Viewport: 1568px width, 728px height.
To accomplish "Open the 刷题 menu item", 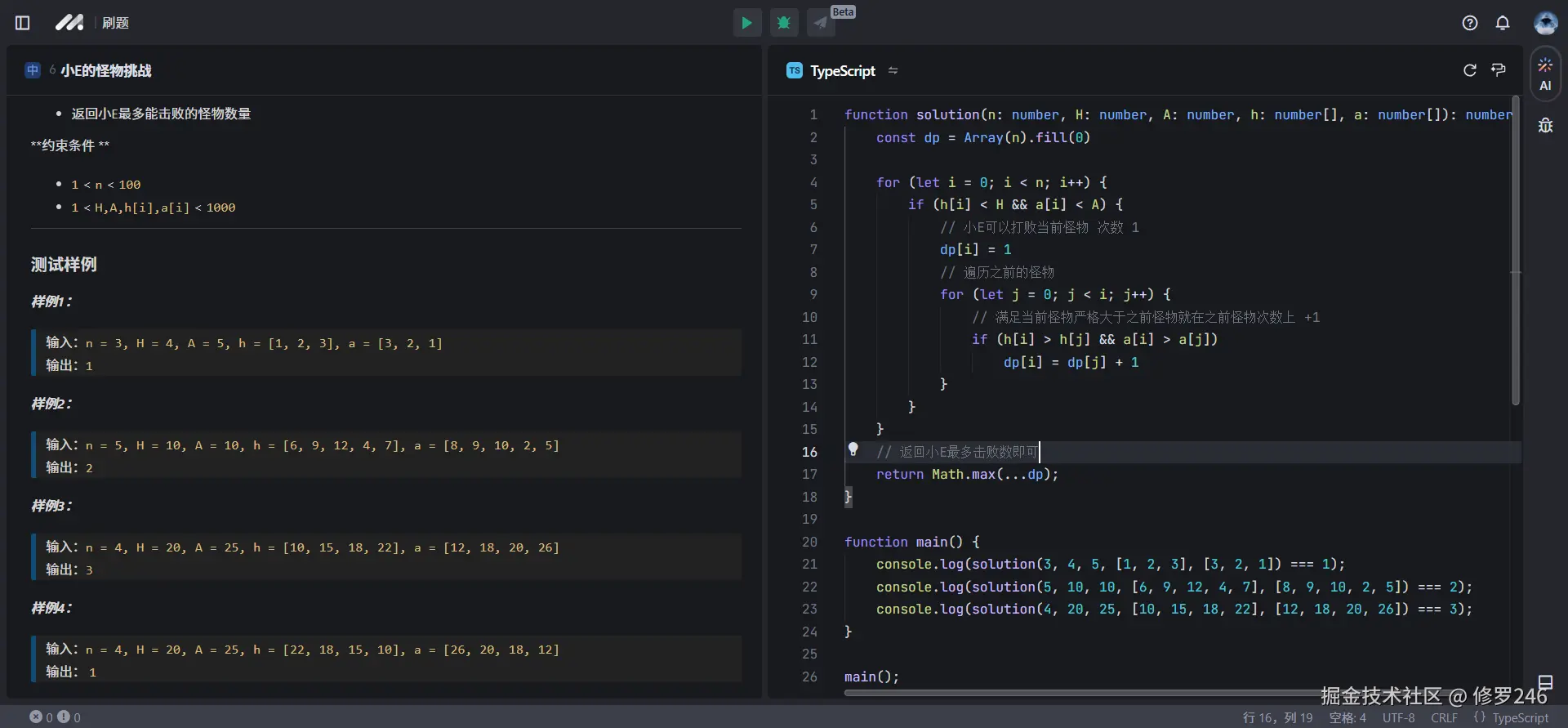I will 115,23.
